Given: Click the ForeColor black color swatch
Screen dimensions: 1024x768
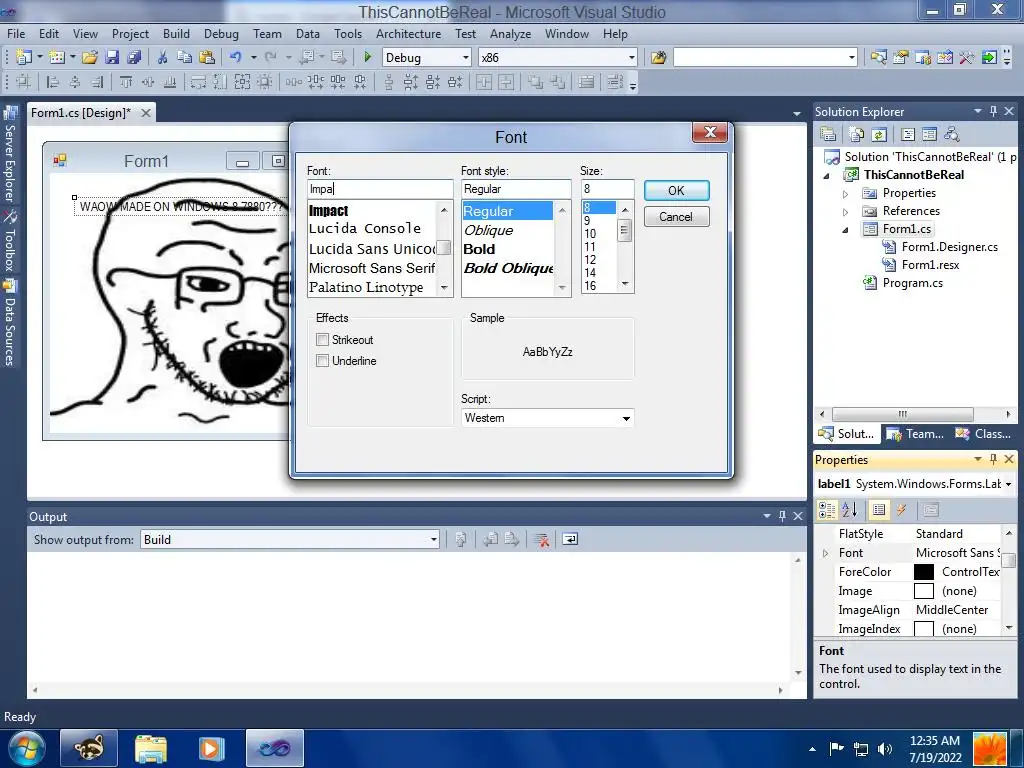Looking at the screenshot, I should coord(923,572).
